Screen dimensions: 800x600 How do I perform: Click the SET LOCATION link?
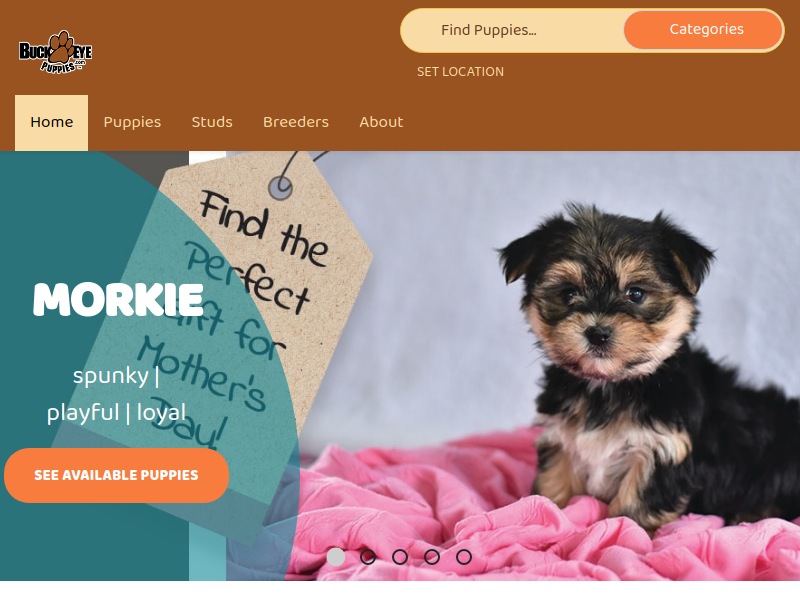tap(460, 72)
